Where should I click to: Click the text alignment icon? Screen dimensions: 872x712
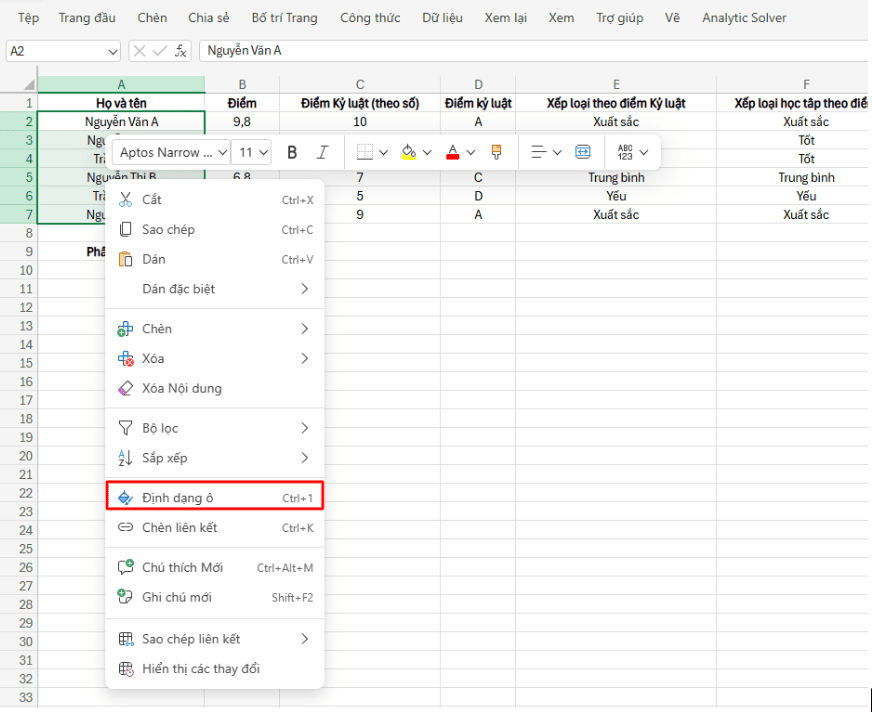coord(538,152)
